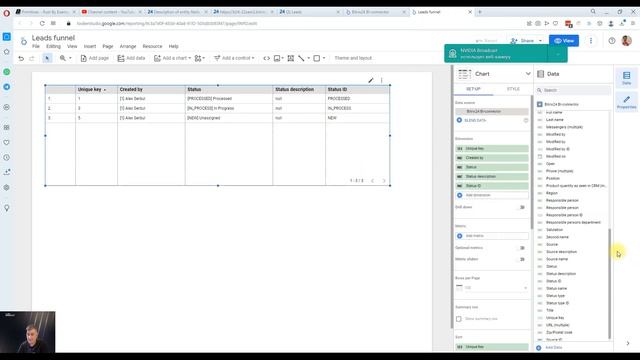
Task: Click the blue View button
Action: pos(564,41)
